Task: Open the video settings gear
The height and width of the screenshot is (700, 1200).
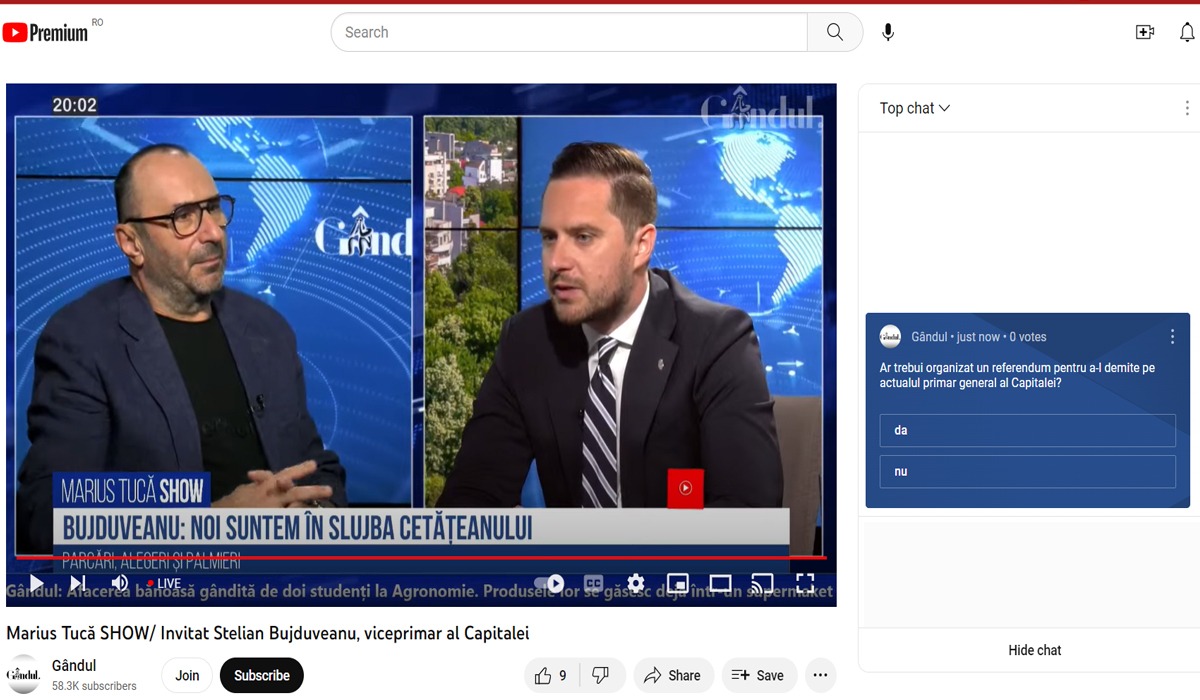Action: click(x=636, y=583)
